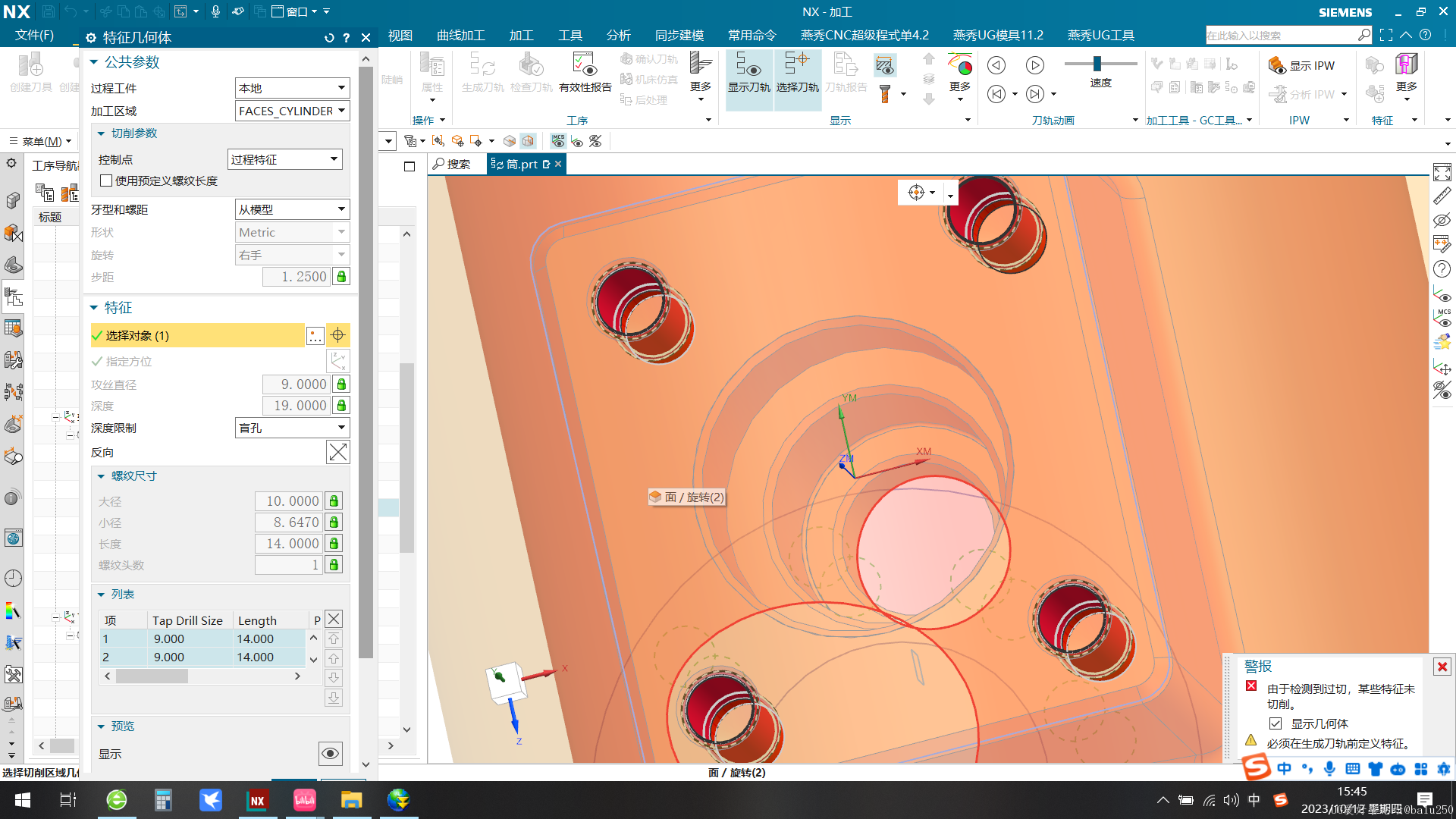Toggle the lock on 小径 value
The width and height of the screenshot is (1456, 819).
click(x=334, y=522)
